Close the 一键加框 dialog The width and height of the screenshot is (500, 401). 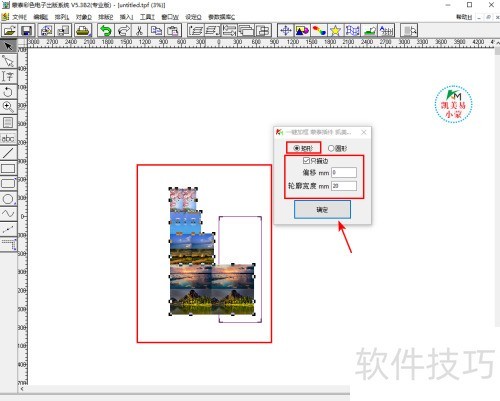click(364, 132)
